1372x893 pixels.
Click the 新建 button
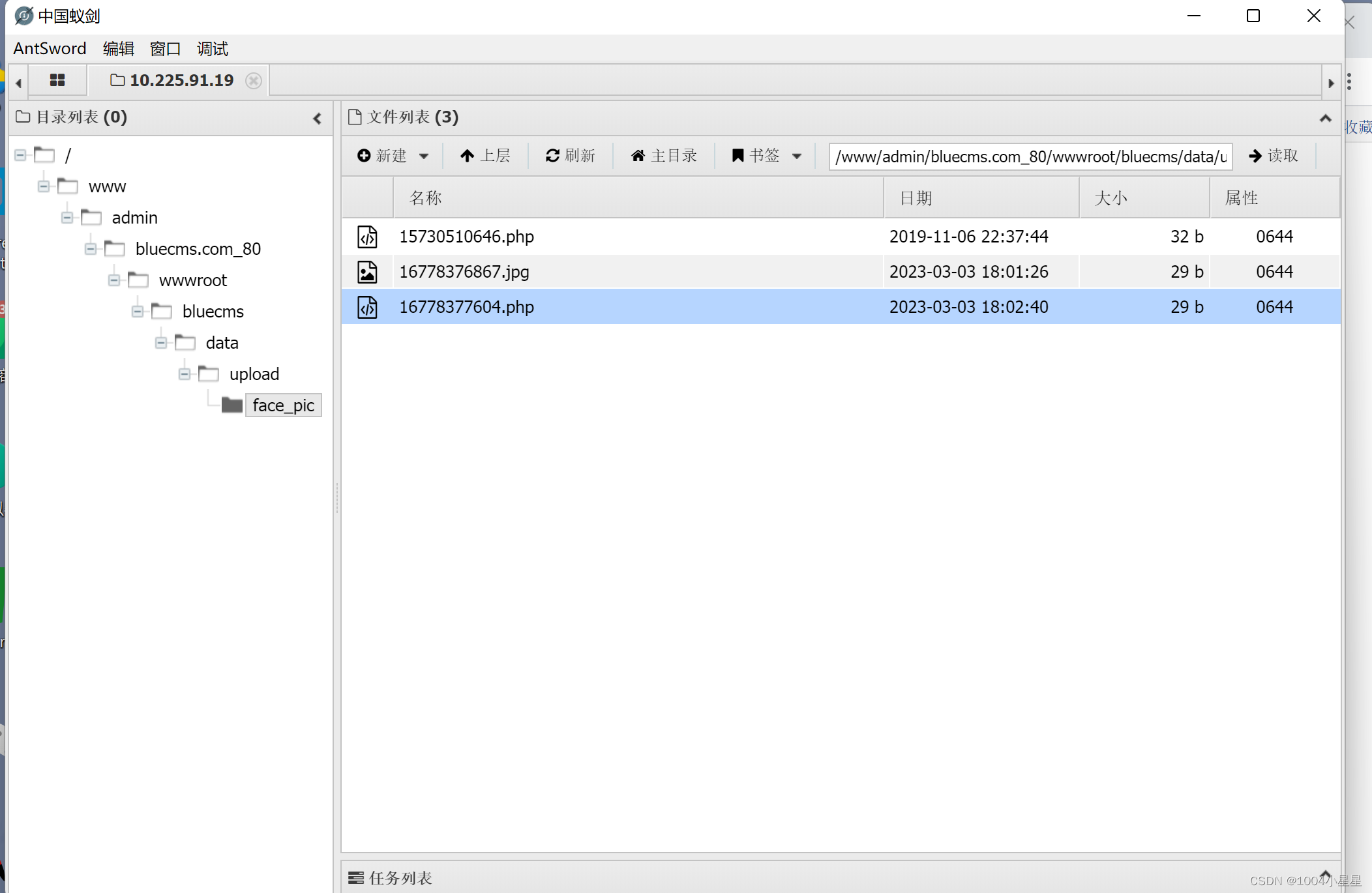click(x=382, y=156)
